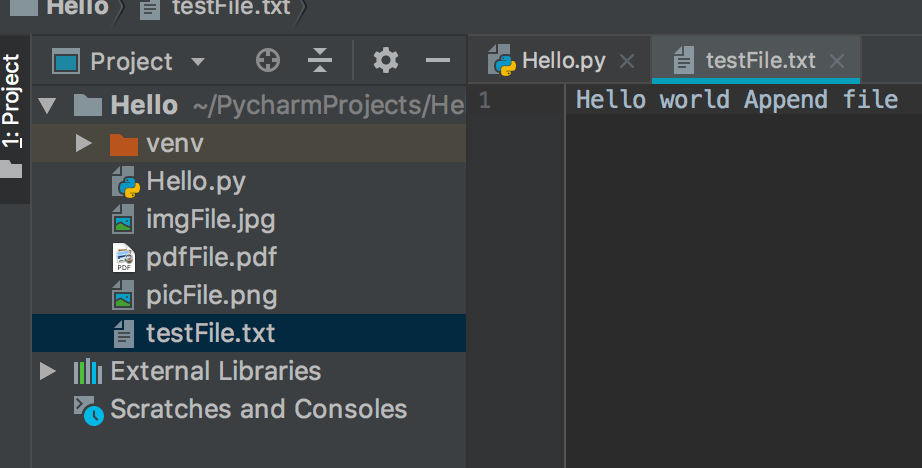The height and width of the screenshot is (468, 922).
Task: Click the locate current file target icon
Action: pyautogui.click(x=268, y=61)
